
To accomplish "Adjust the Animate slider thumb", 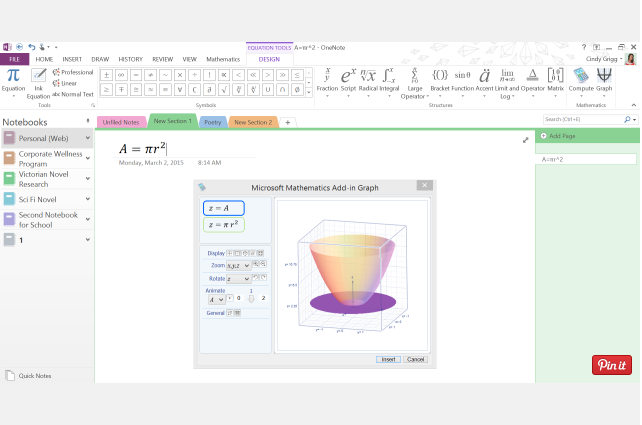I will point(251,299).
